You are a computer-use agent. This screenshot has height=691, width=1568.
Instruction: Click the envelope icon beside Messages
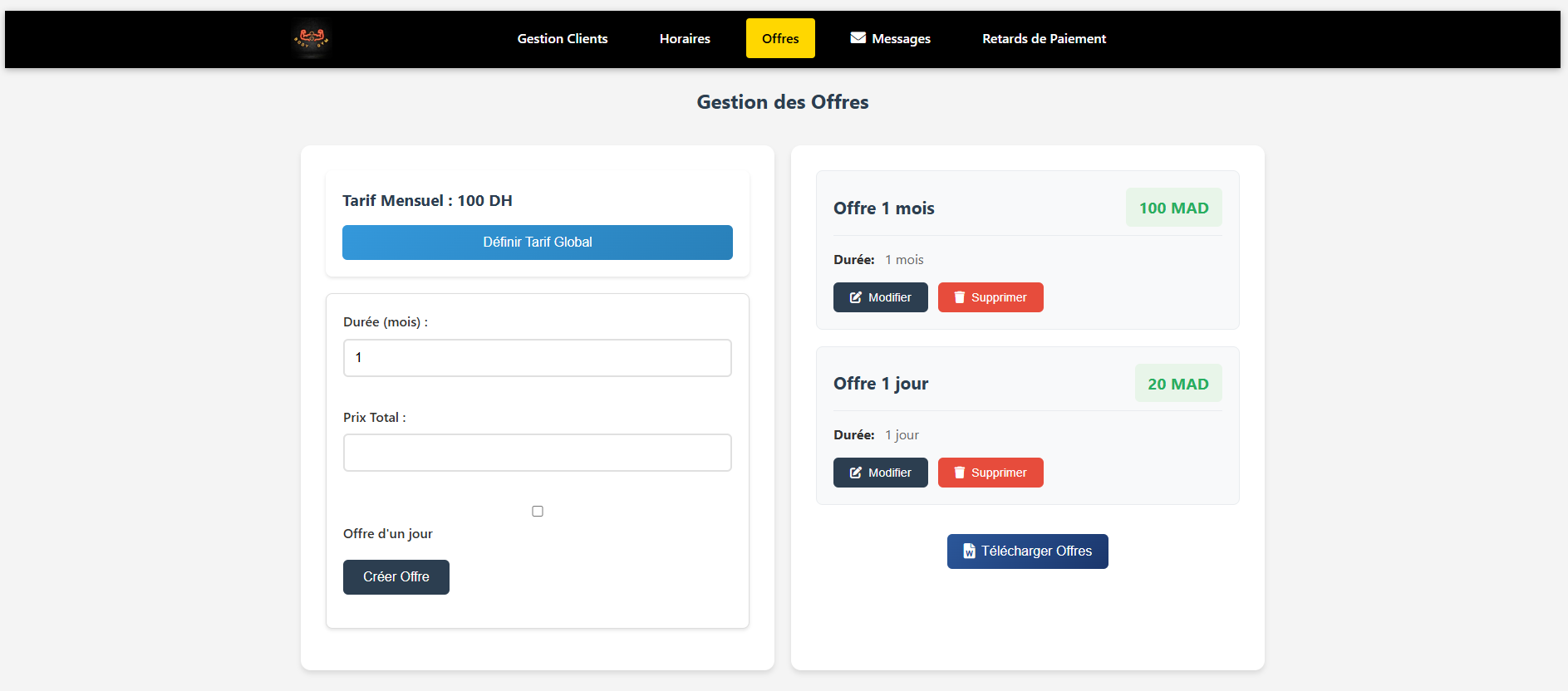[x=858, y=37]
